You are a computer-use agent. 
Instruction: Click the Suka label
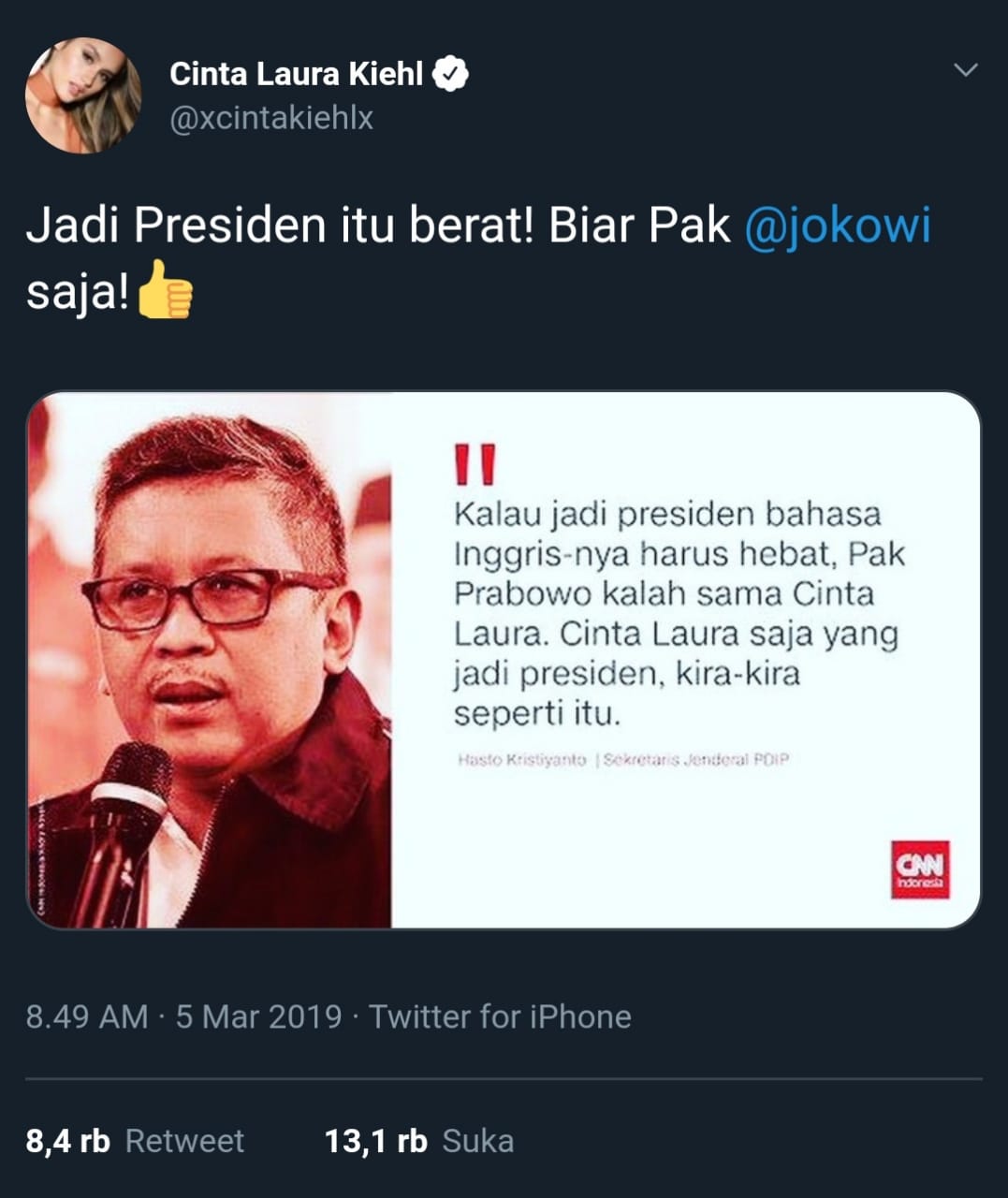pos(478,1141)
